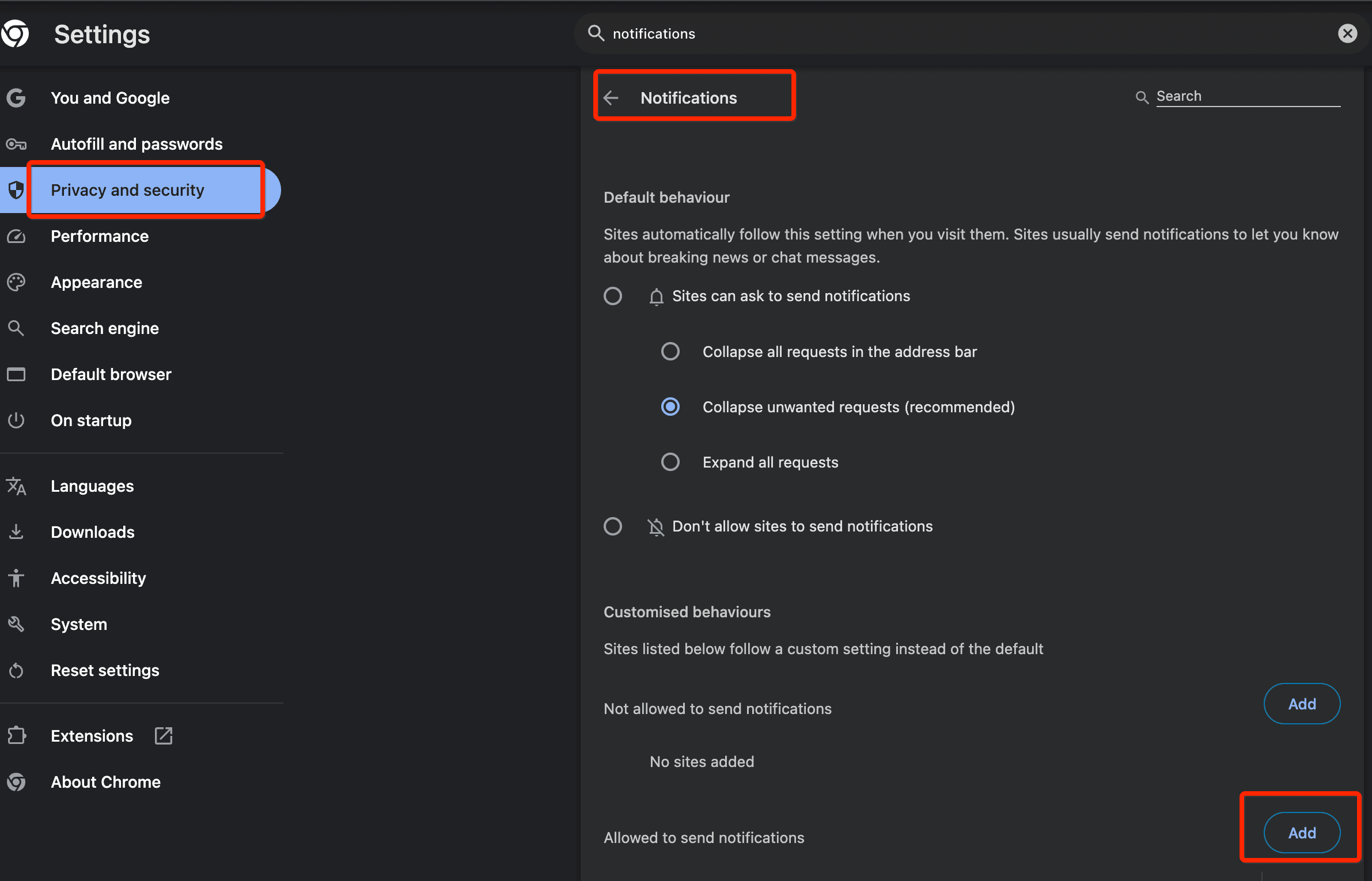This screenshot has height=881, width=1372.
Task: Select Sites can ask to send notifications
Action: (613, 296)
